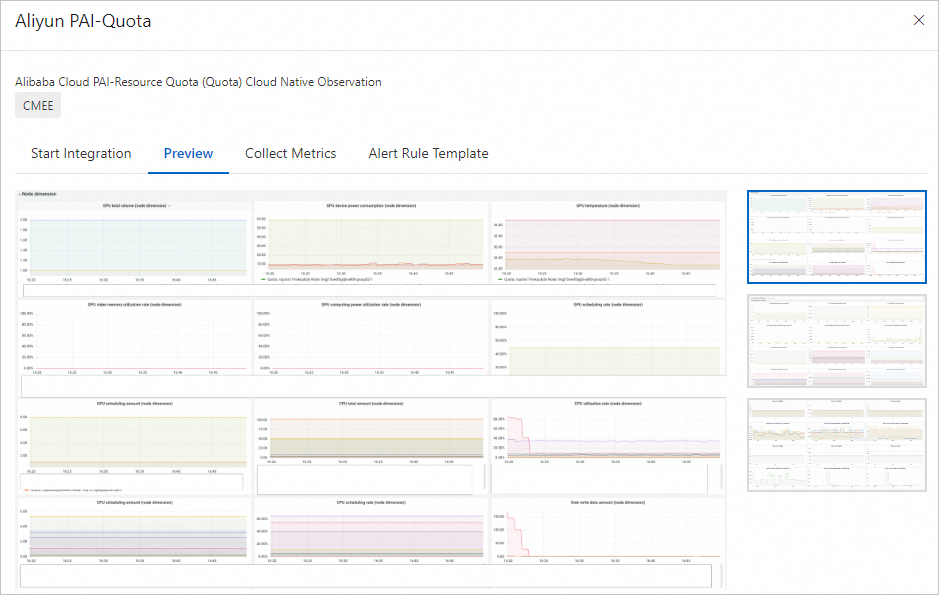Select the Preview tab

[188, 153]
